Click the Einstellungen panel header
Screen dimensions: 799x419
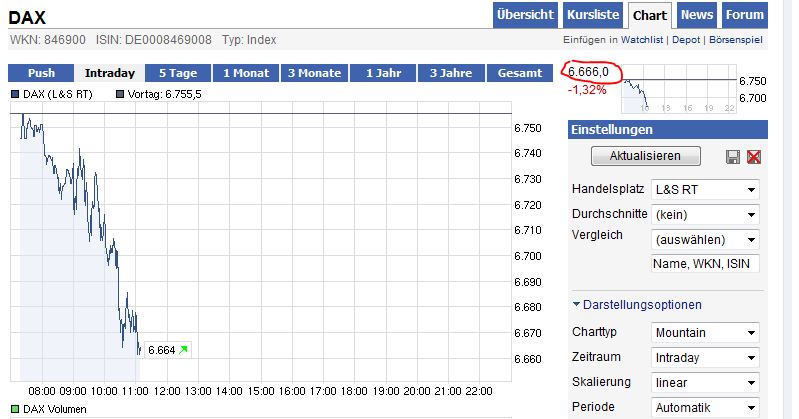pyautogui.click(x=668, y=129)
